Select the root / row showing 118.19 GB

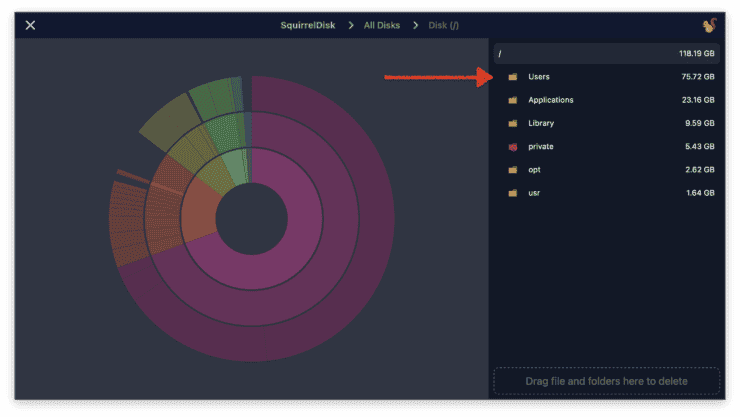[x=606, y=53]
